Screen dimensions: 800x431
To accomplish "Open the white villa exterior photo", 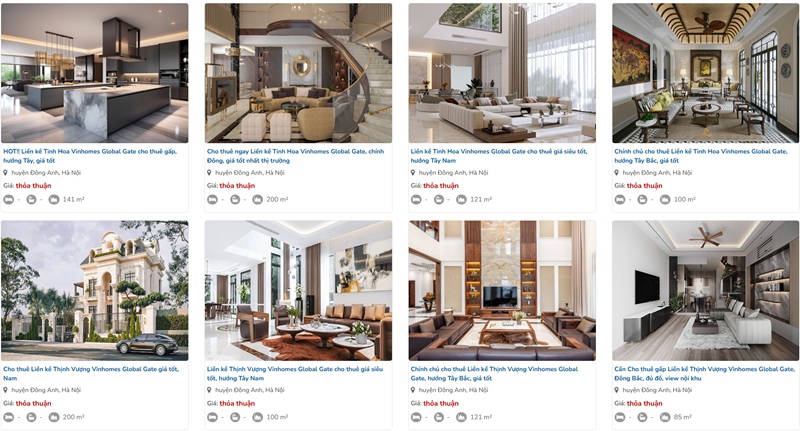I will 94,291.
